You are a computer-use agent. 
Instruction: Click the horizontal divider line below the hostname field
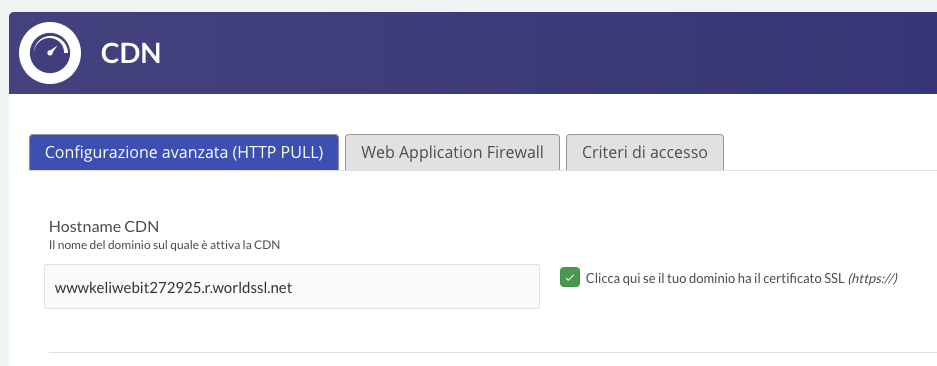(x=493, y=352)
